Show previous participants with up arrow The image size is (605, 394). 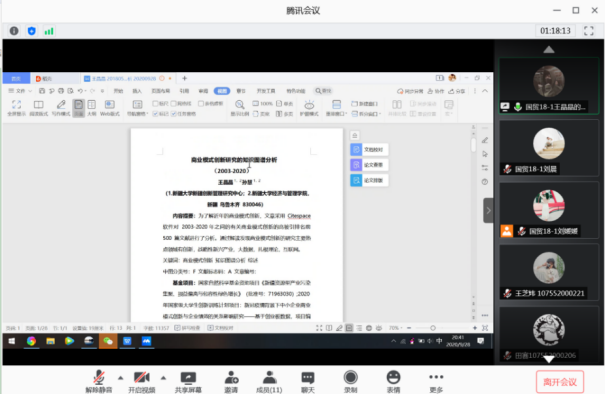pos(549,49)
